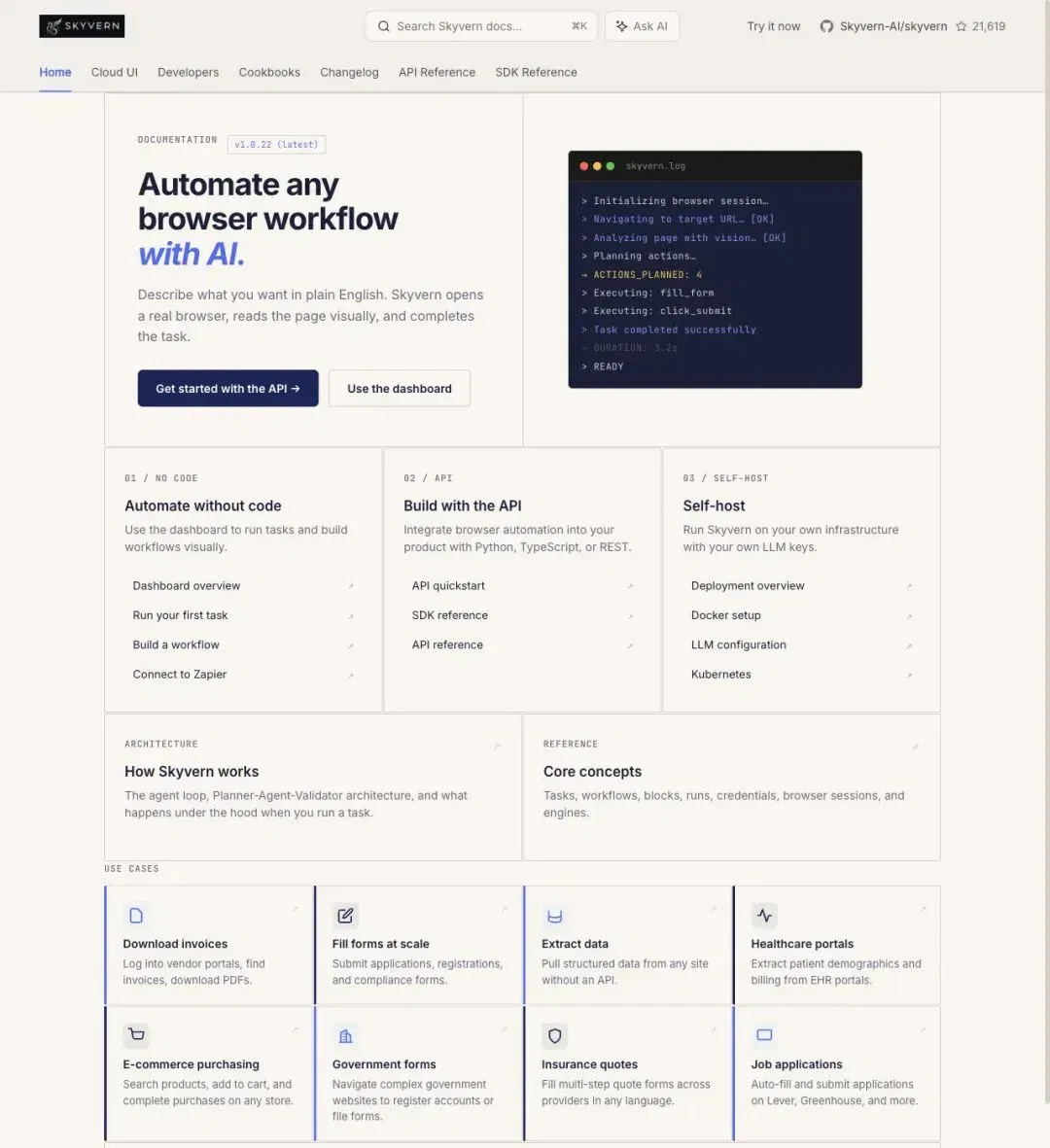The width and height of the screenshot is (1050, 1148).
Task: Open the Changelog tab
Action: 349,73
